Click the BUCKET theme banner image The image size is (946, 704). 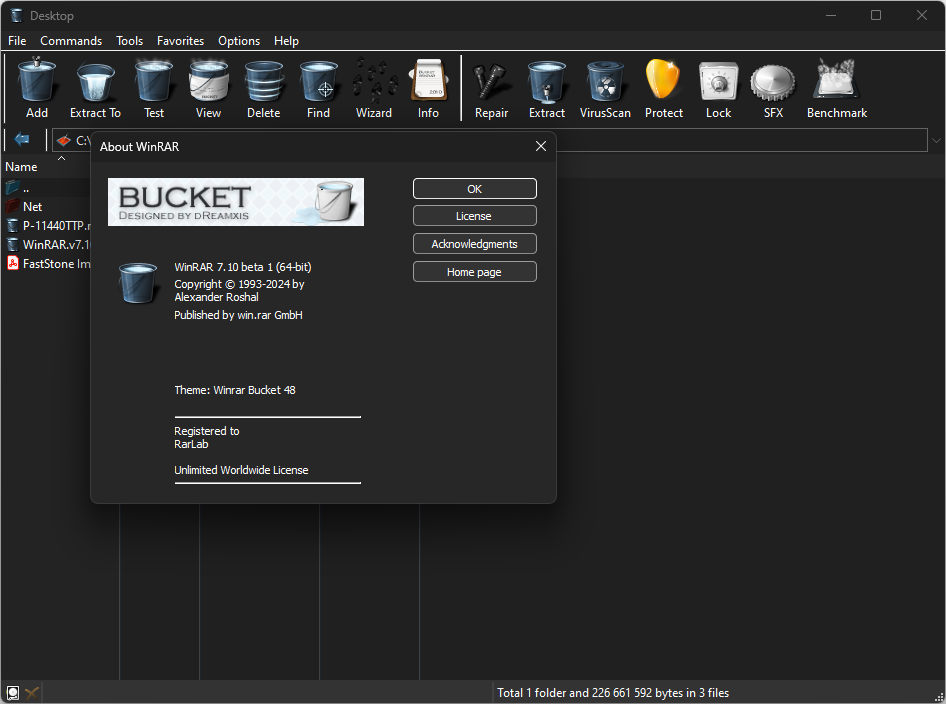tap(236, 202)
